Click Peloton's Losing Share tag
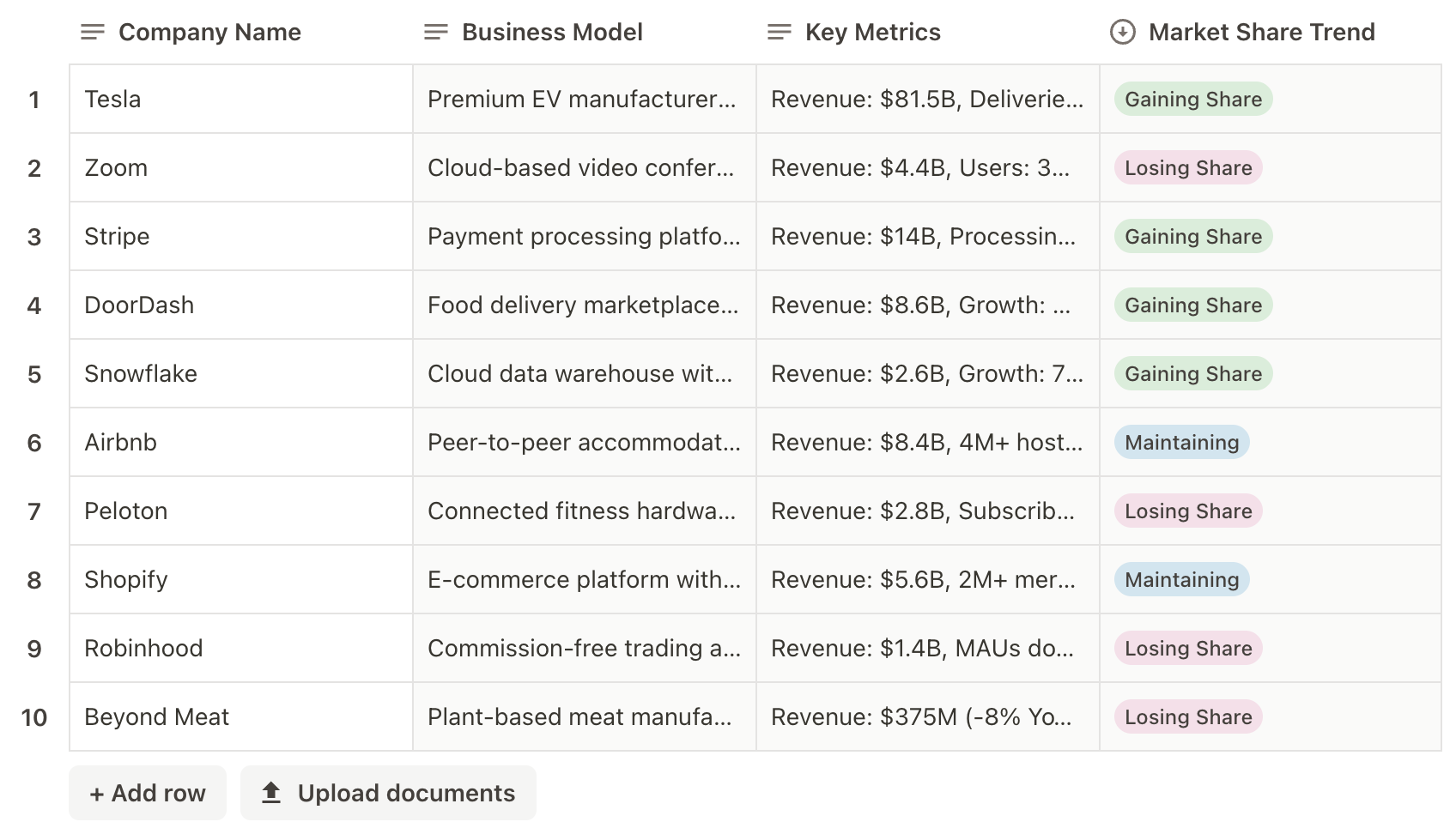 pyautogui.click(x=1188, y=511)
